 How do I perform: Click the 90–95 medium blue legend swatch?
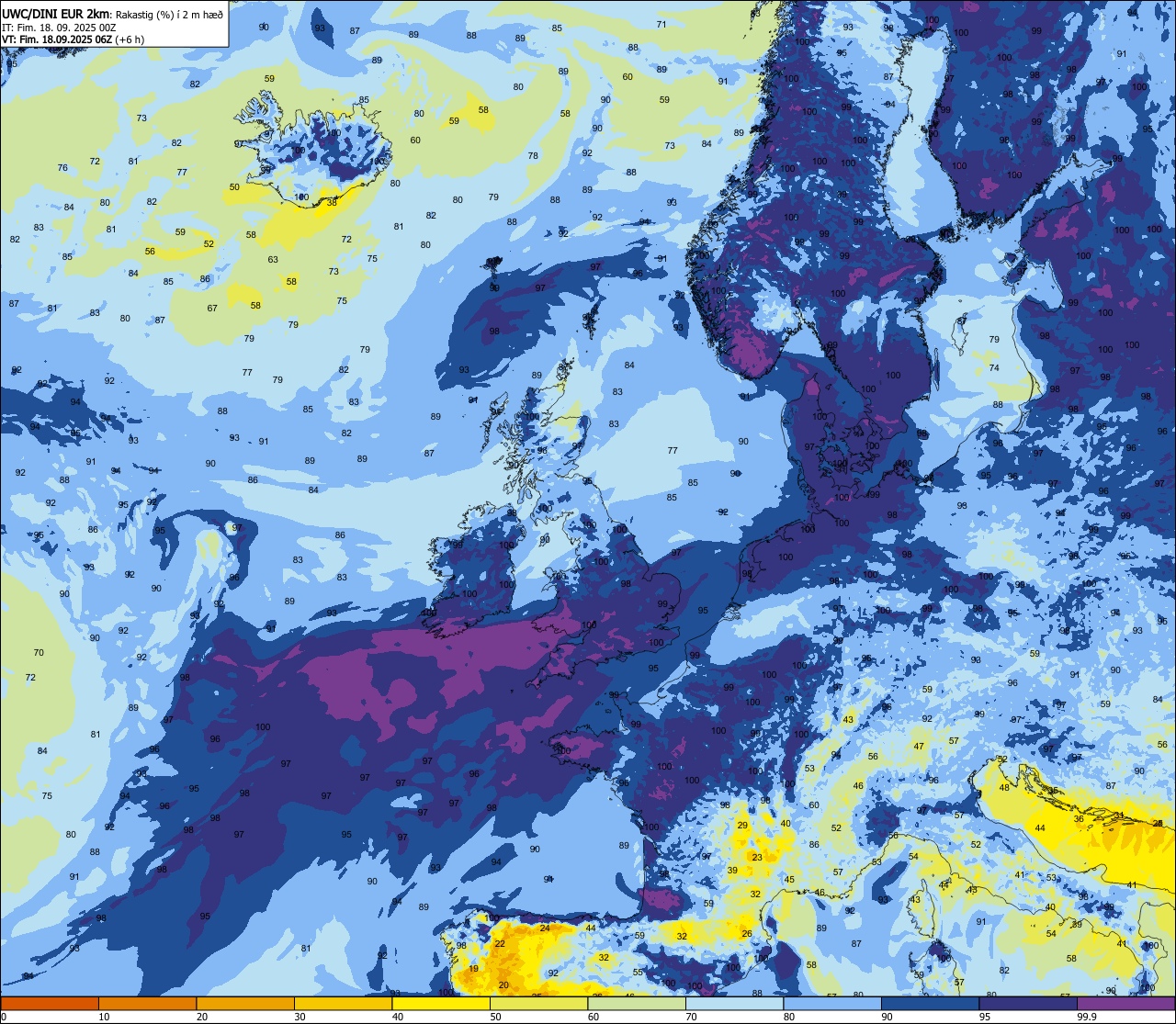coord(930,1003)
